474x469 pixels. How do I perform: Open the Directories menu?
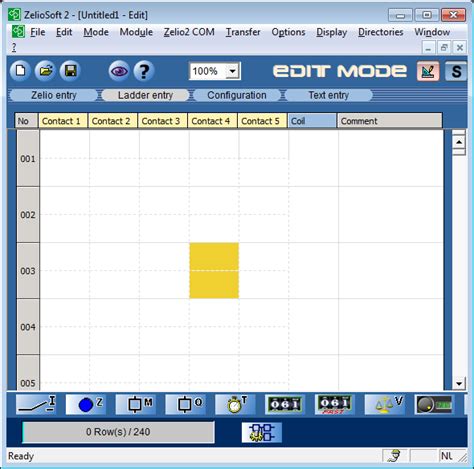coord(381,32)
